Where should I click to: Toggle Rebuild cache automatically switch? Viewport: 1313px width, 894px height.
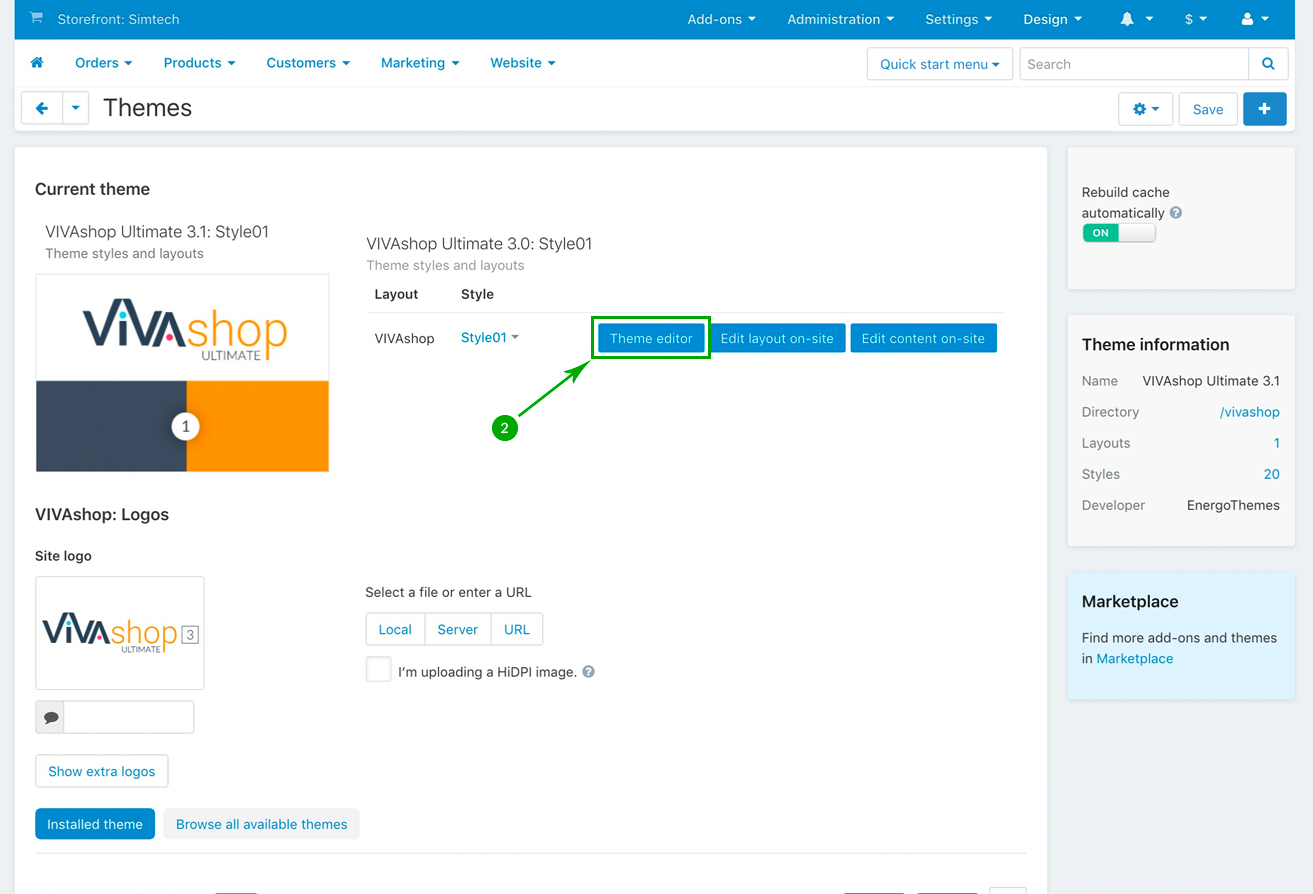(1119, 233)
